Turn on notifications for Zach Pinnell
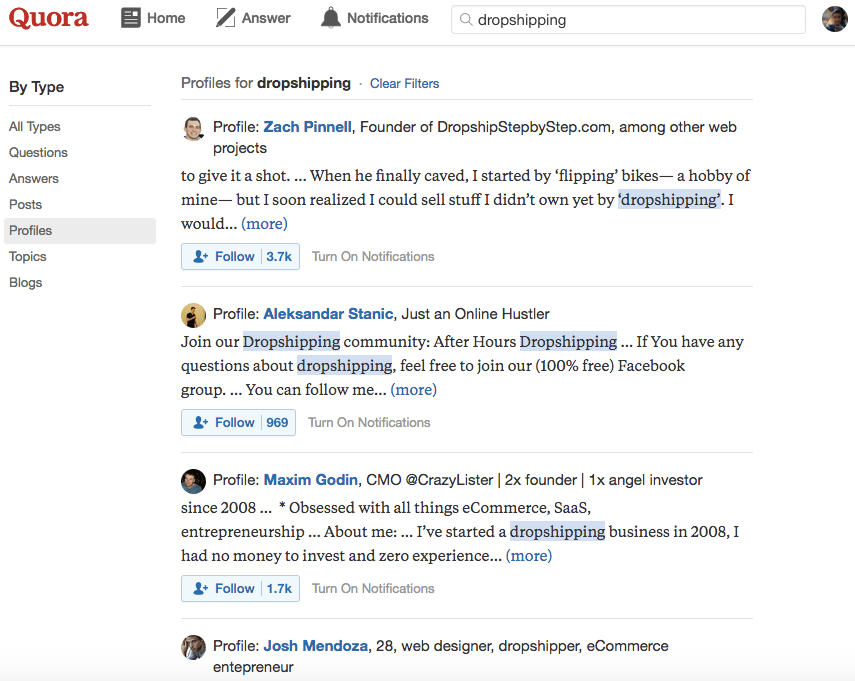Viewport: 855px width, 681px height. pyautogui.click(x=372, y=256)
